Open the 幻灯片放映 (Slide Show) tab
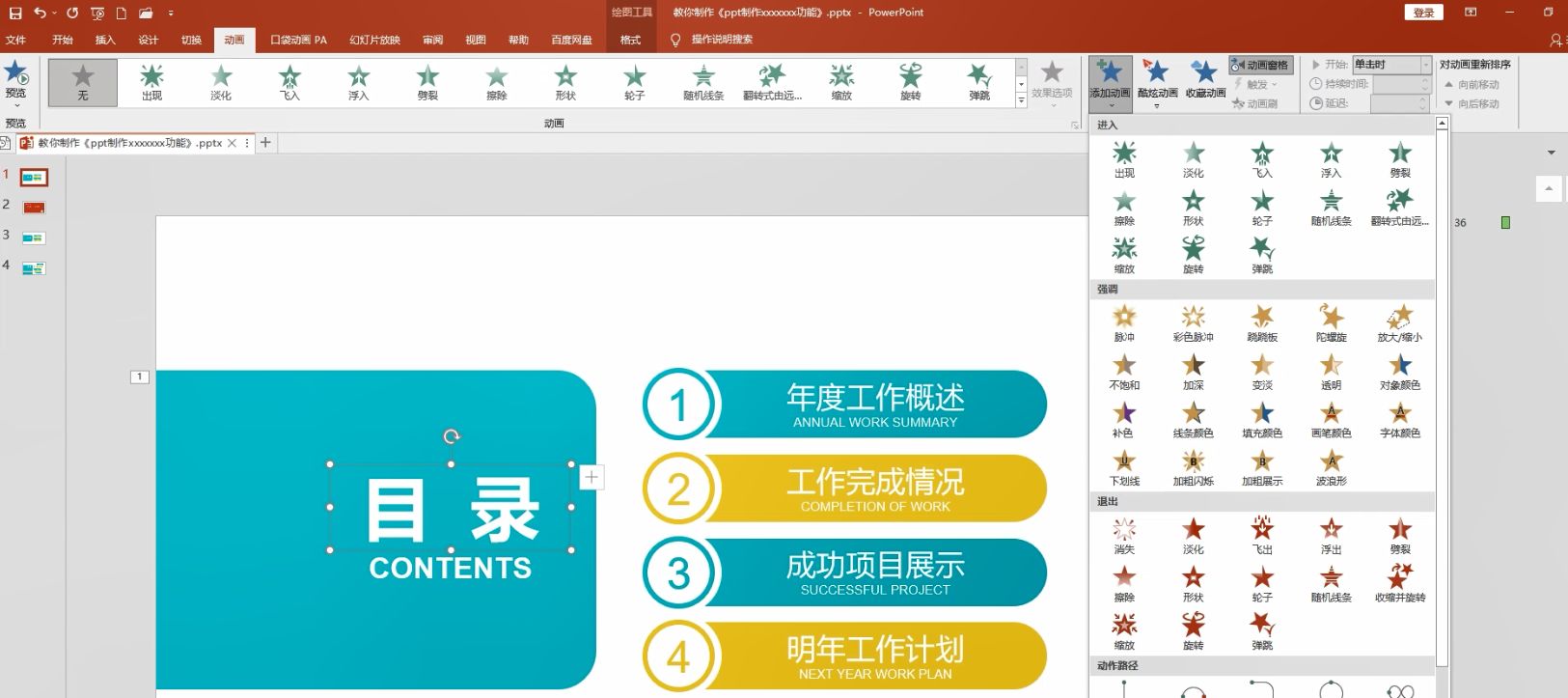Image resolution: width=1568 pixels, height=698 pixels. pyautogui.click(x=374, y=40)
